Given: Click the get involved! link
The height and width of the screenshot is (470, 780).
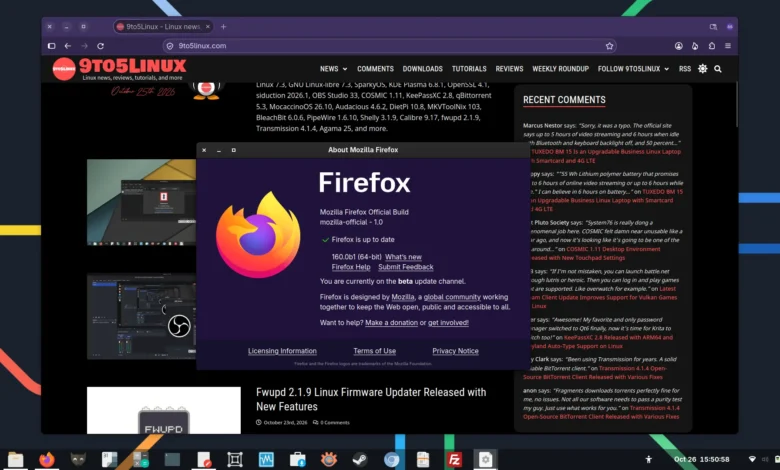Looking at the screenshot, I should coord(448,323).
